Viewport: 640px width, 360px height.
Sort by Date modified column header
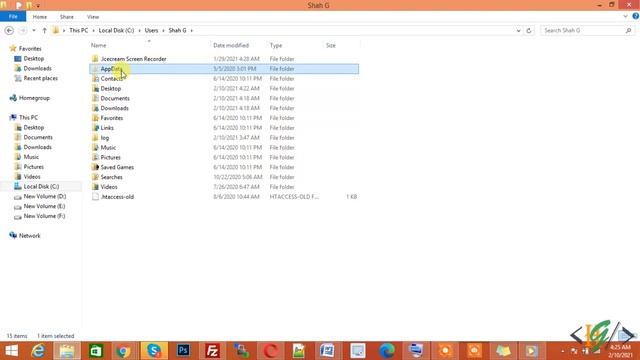[x=231, y=45]
